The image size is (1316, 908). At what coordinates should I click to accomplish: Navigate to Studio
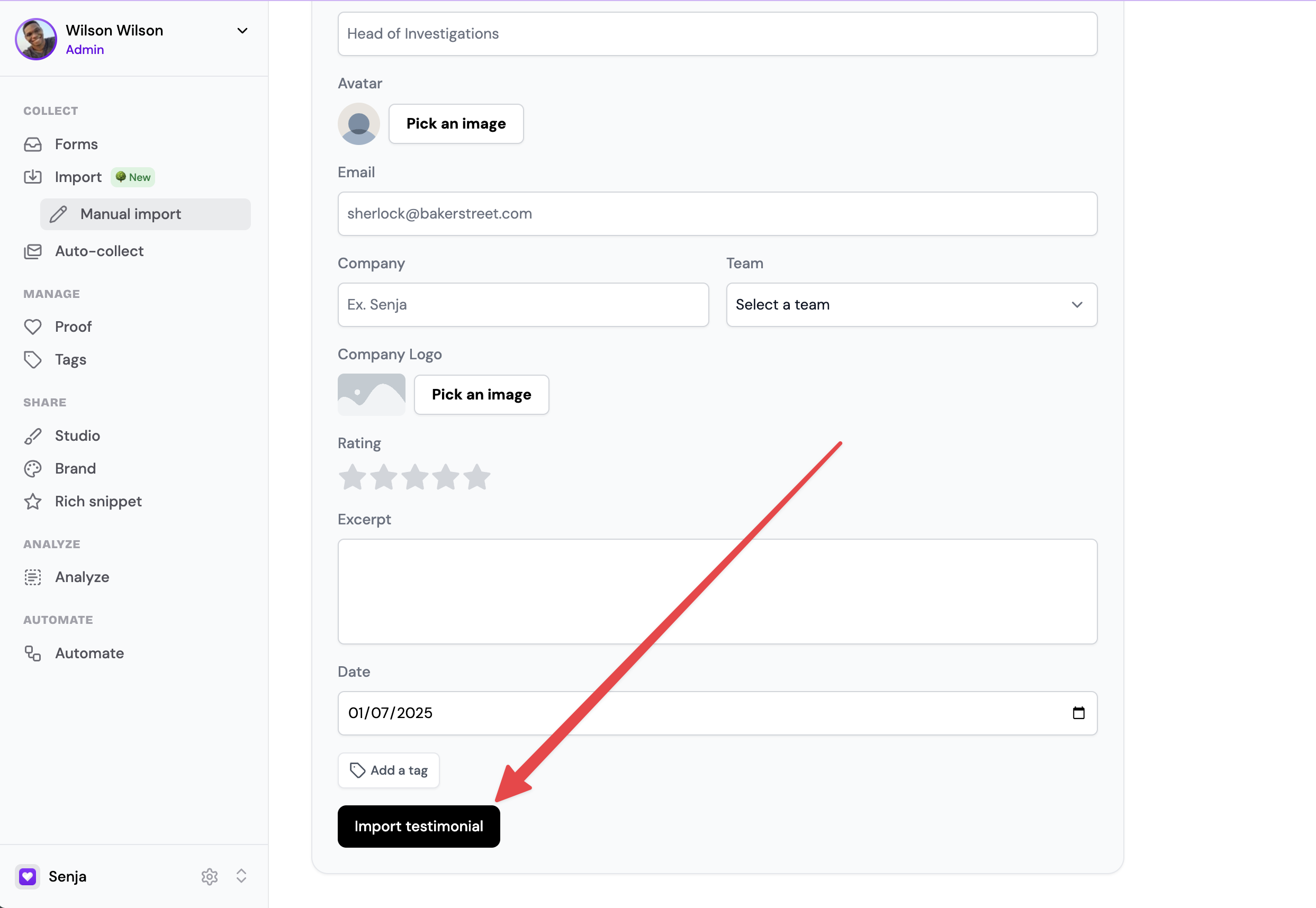coord(77,436)
